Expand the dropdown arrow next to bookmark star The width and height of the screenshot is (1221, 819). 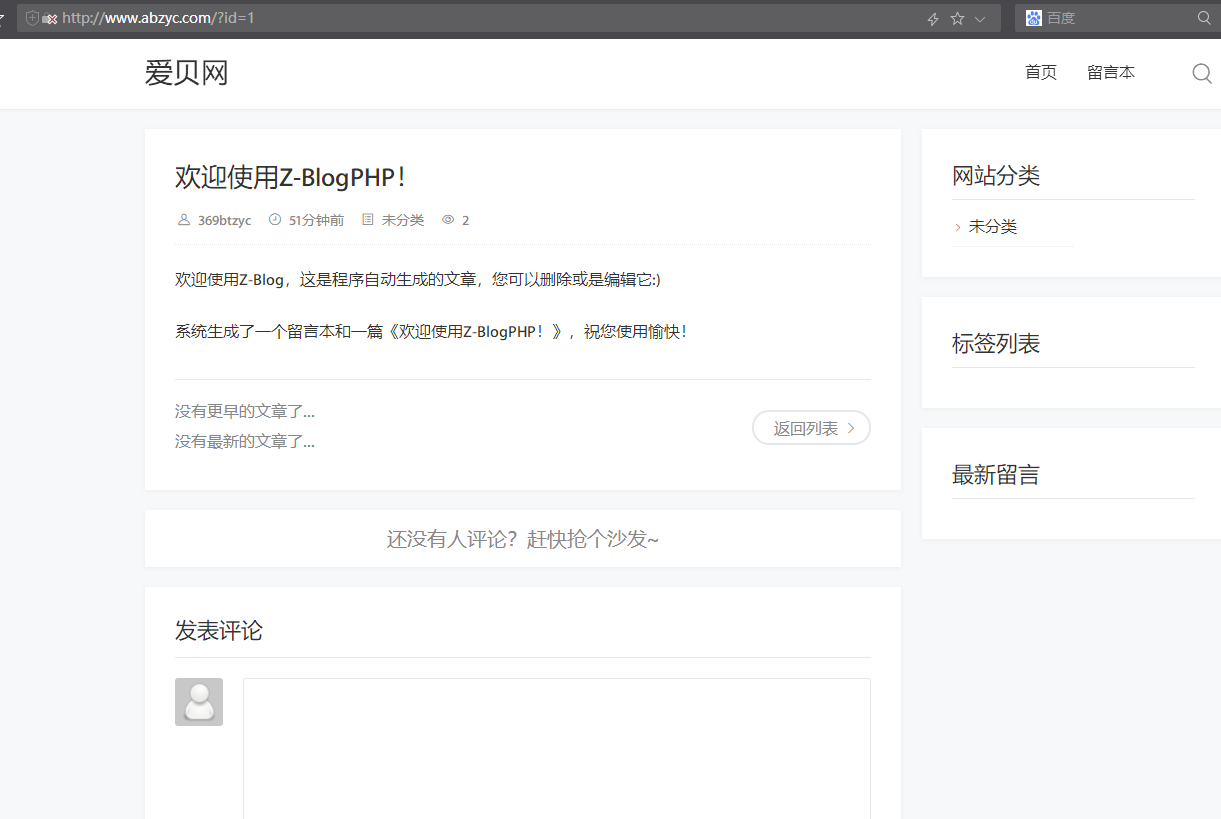(980, 19)
